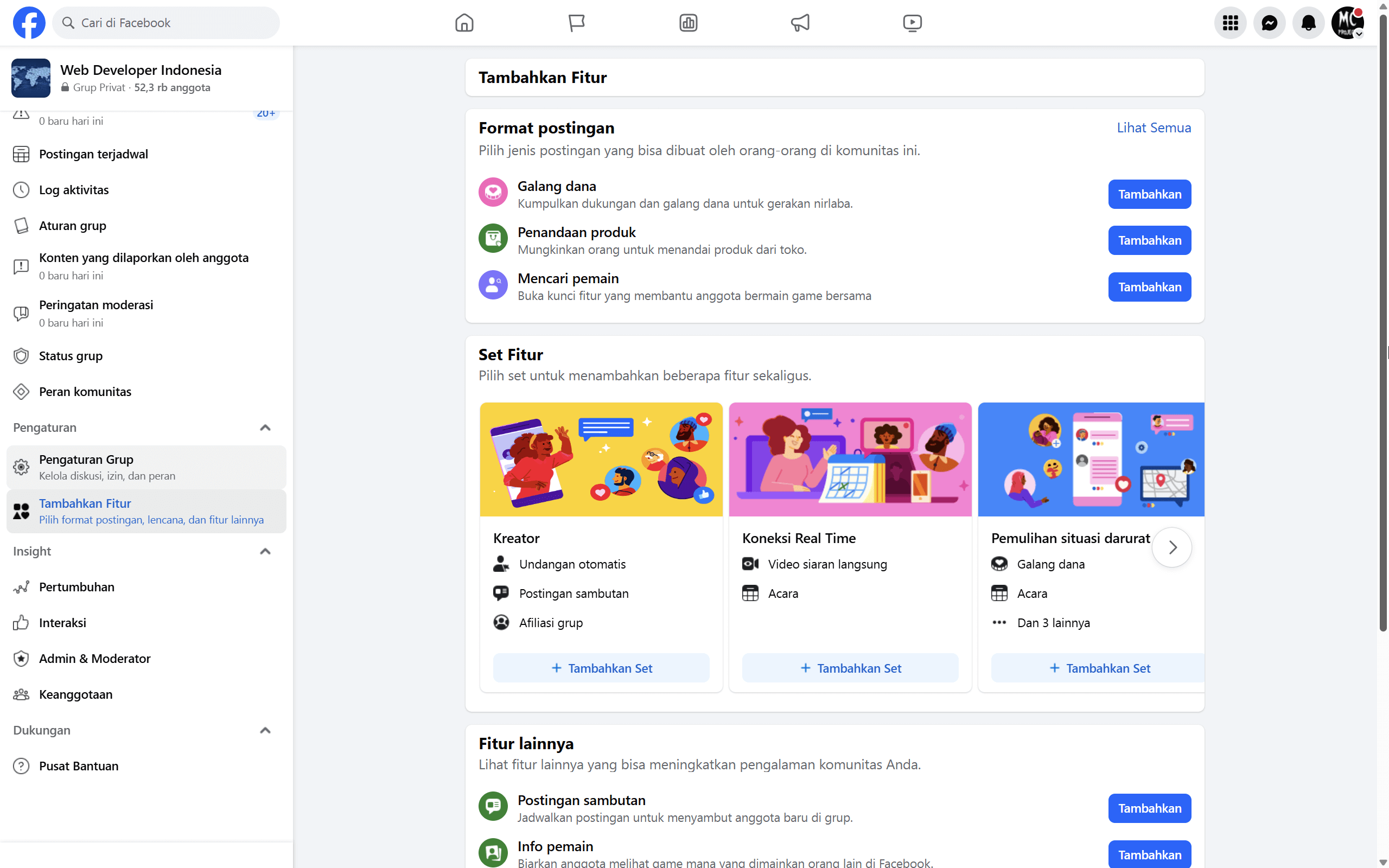The width and height of the screenshot is (1389, 868).
Task: Open your profile picture account menu
Action: click(x=1347, y=22)
